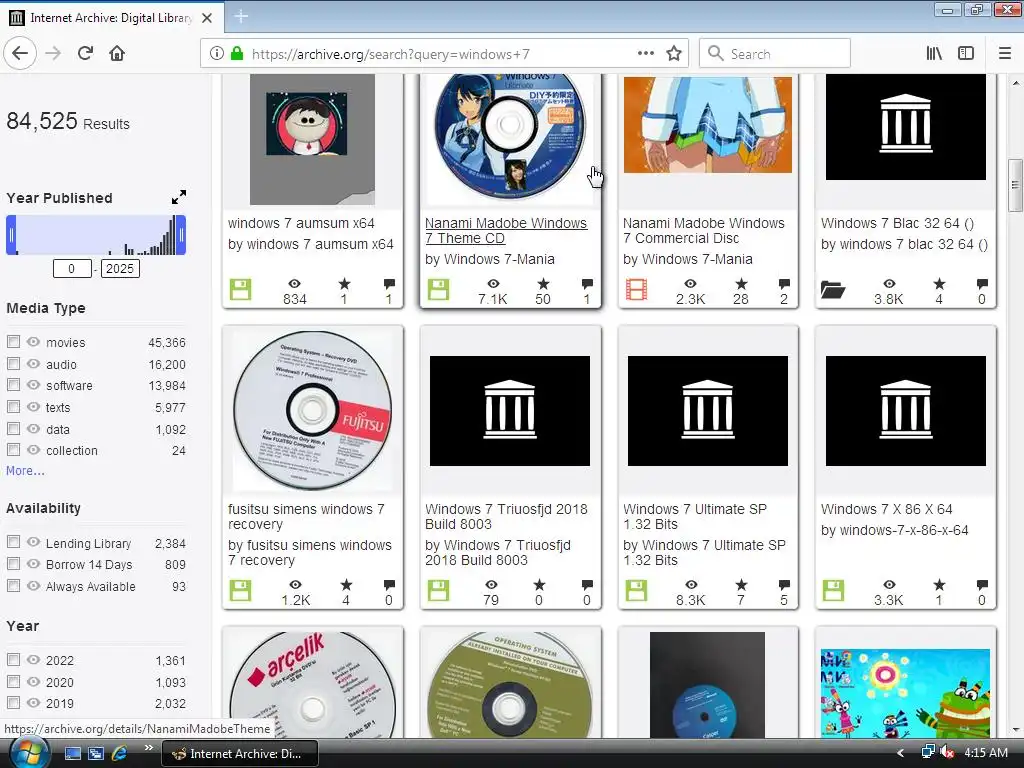Click the muted volume tray icon

(x=946, y=753)
